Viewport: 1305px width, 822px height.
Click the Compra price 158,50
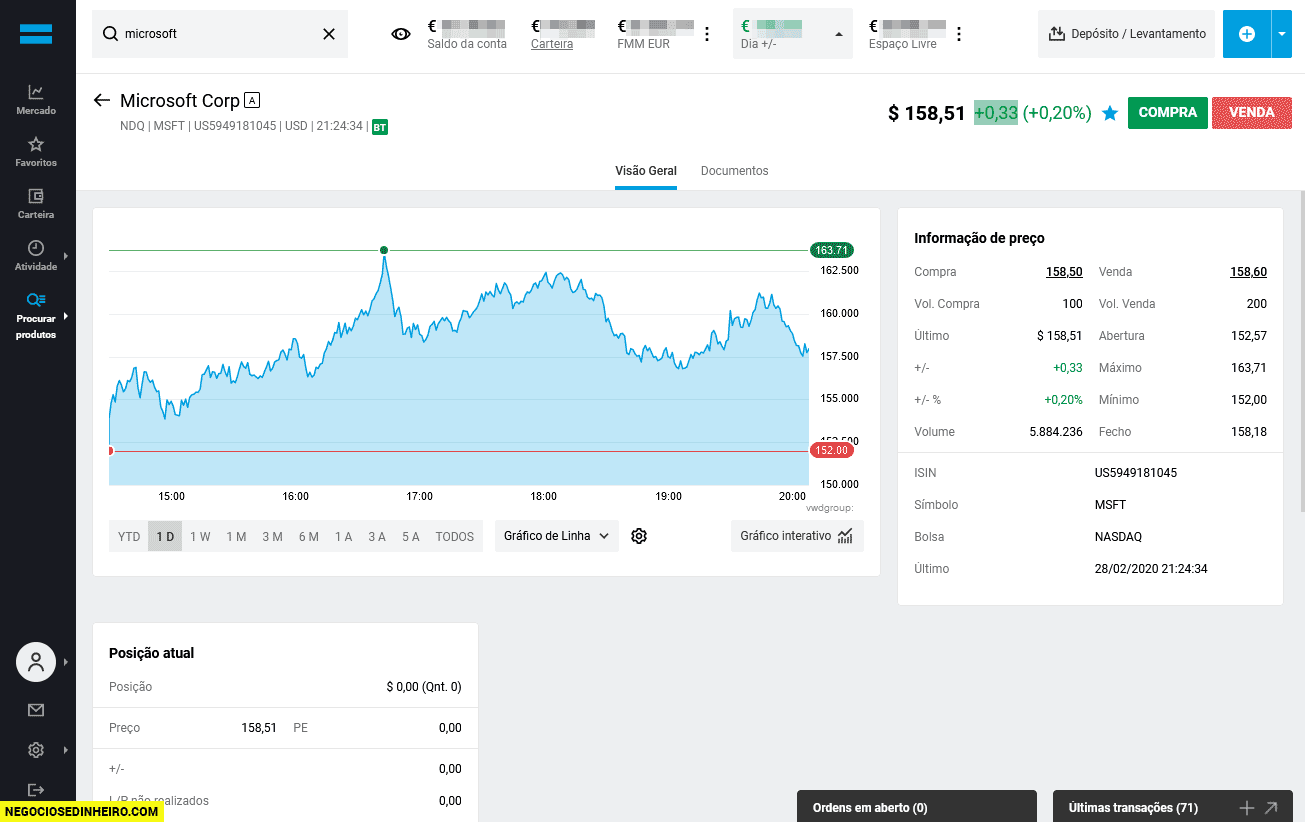click(1064, 272)
